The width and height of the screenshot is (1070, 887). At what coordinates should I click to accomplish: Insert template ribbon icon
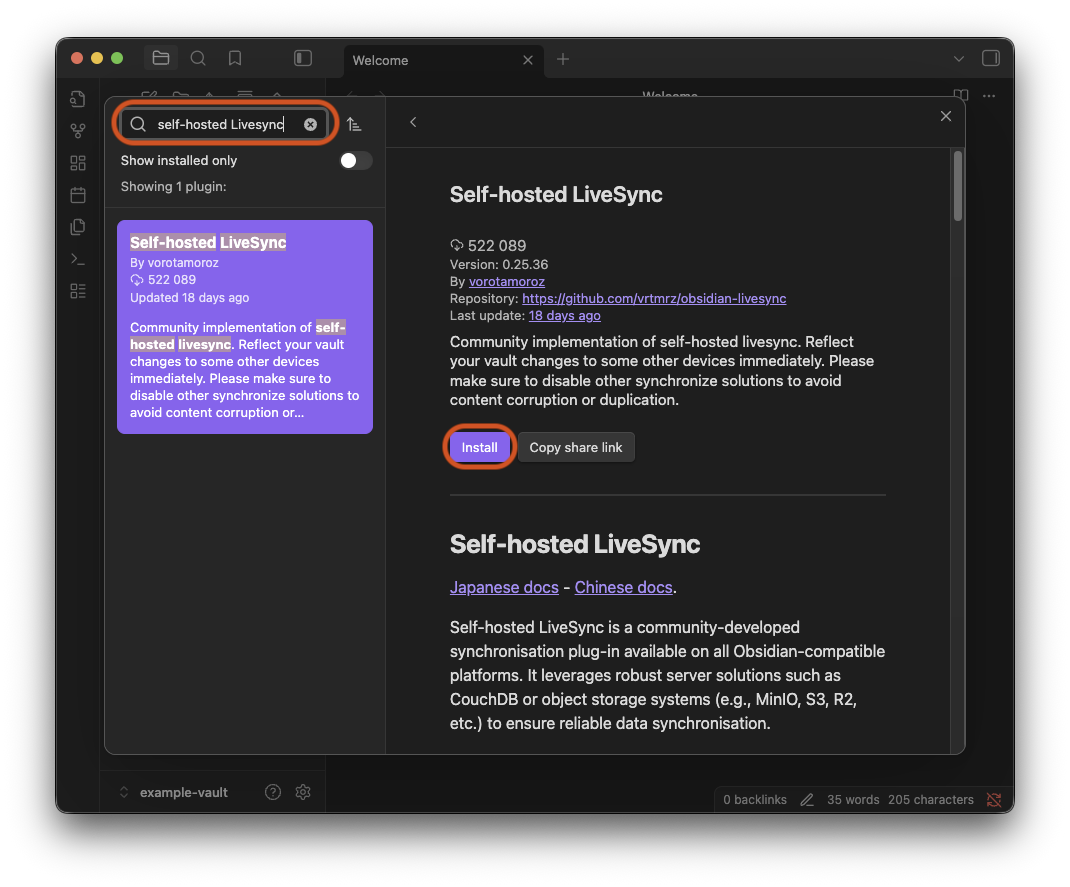pyautogui.click(x=78, y=227)
